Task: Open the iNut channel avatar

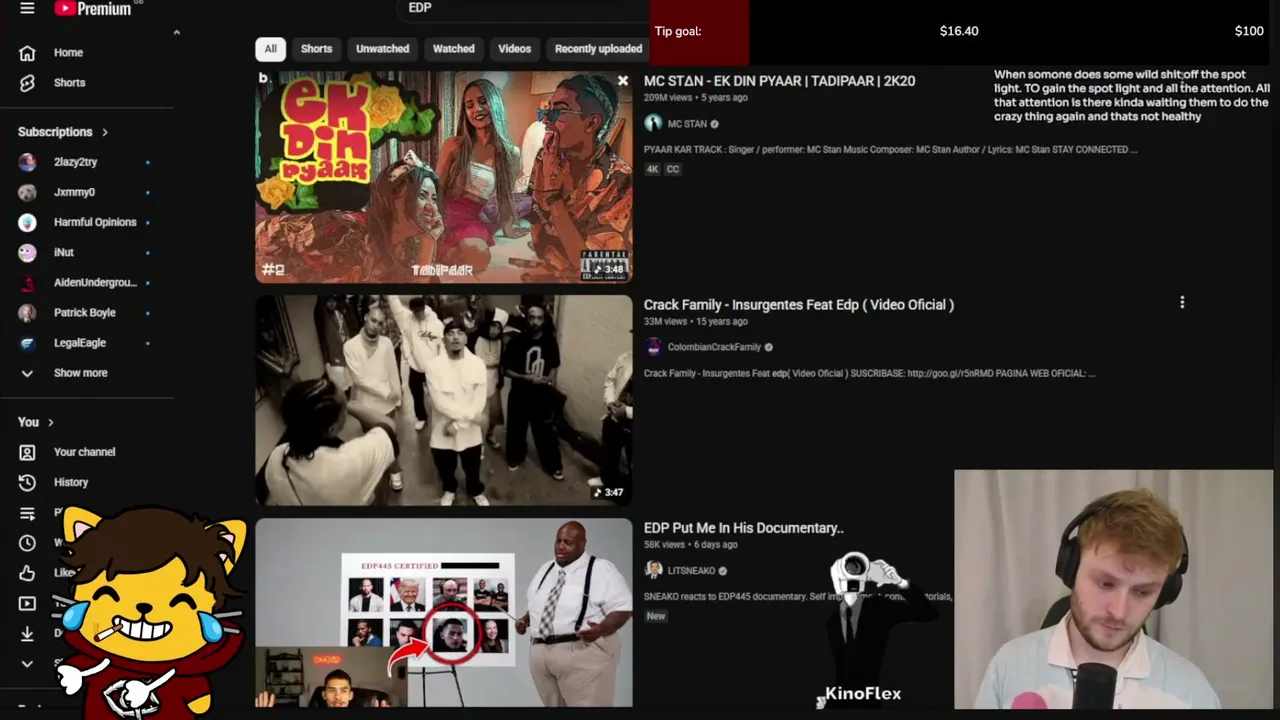Action: click(27, 252)
